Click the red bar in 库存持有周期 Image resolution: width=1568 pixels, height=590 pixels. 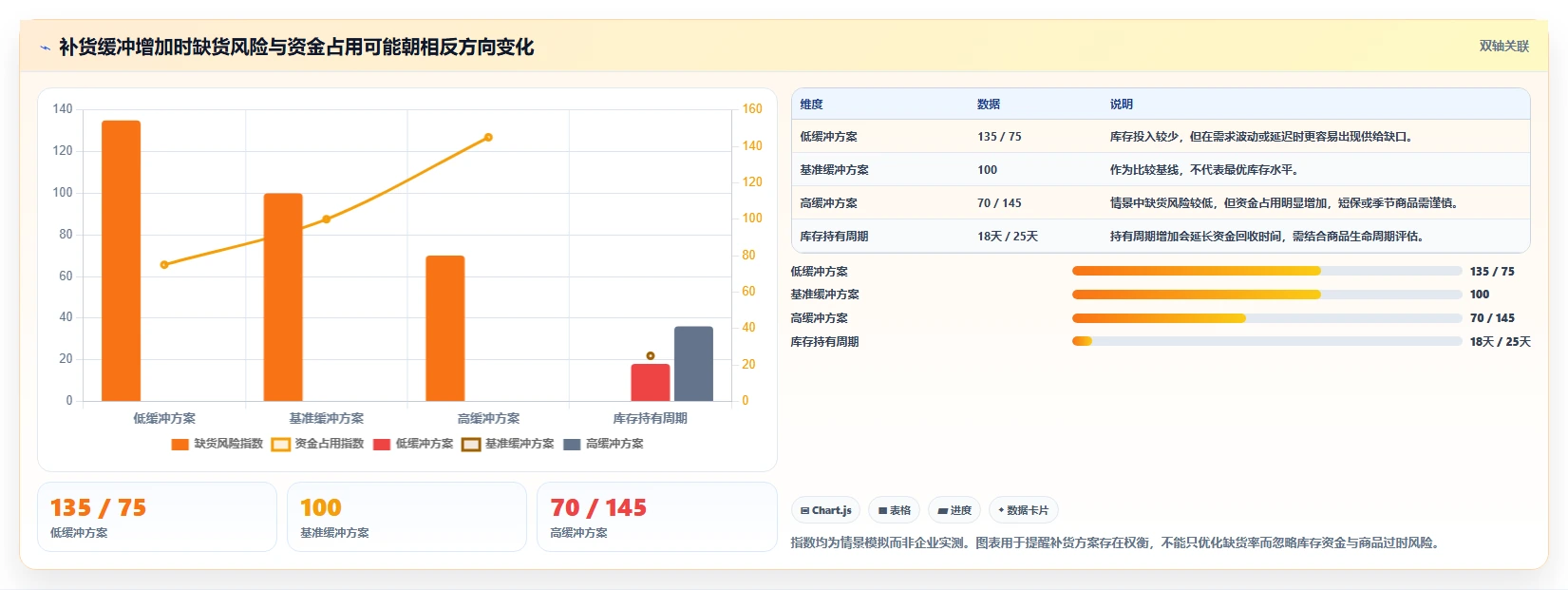(651, 382)
